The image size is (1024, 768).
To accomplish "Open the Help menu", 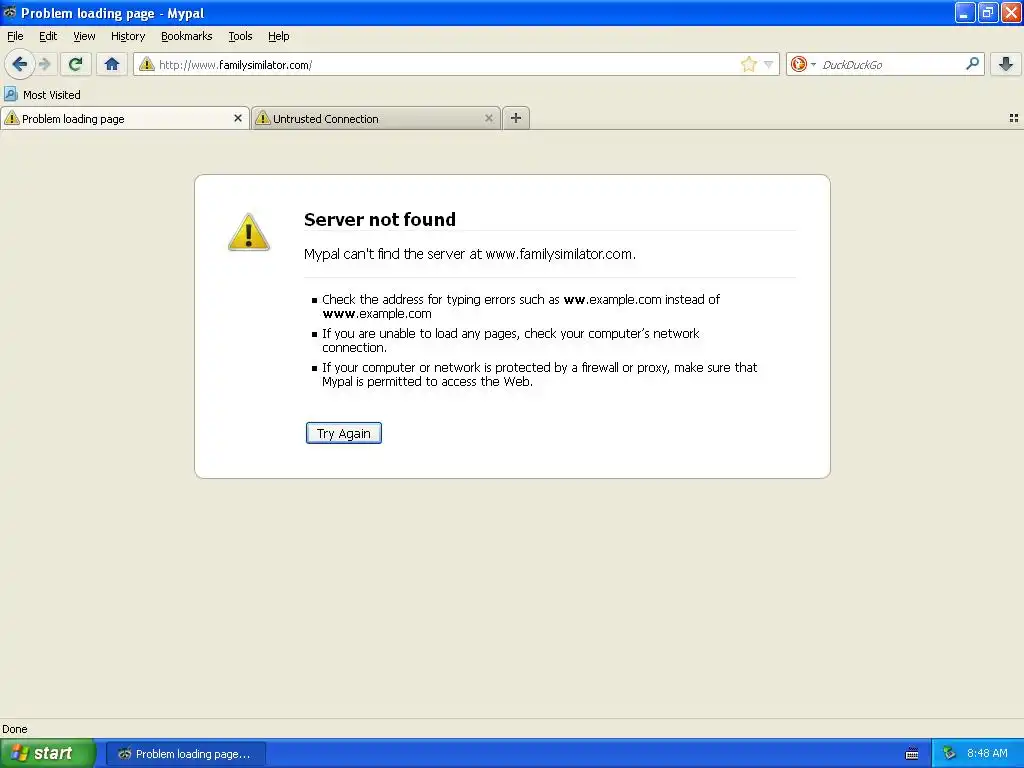I will click(x=278, y=36).
